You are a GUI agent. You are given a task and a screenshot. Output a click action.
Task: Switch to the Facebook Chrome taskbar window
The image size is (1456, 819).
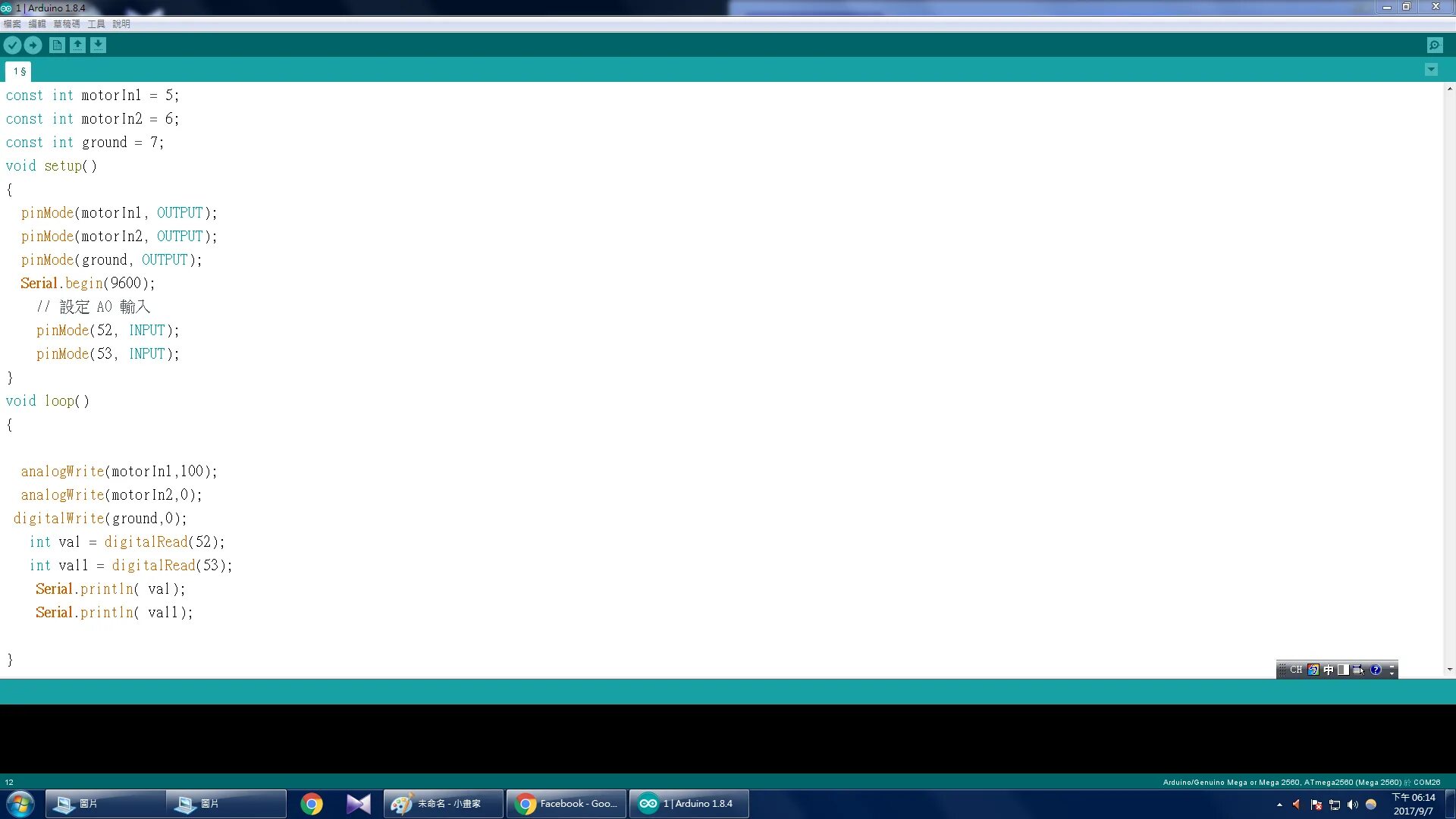[566, 804]
